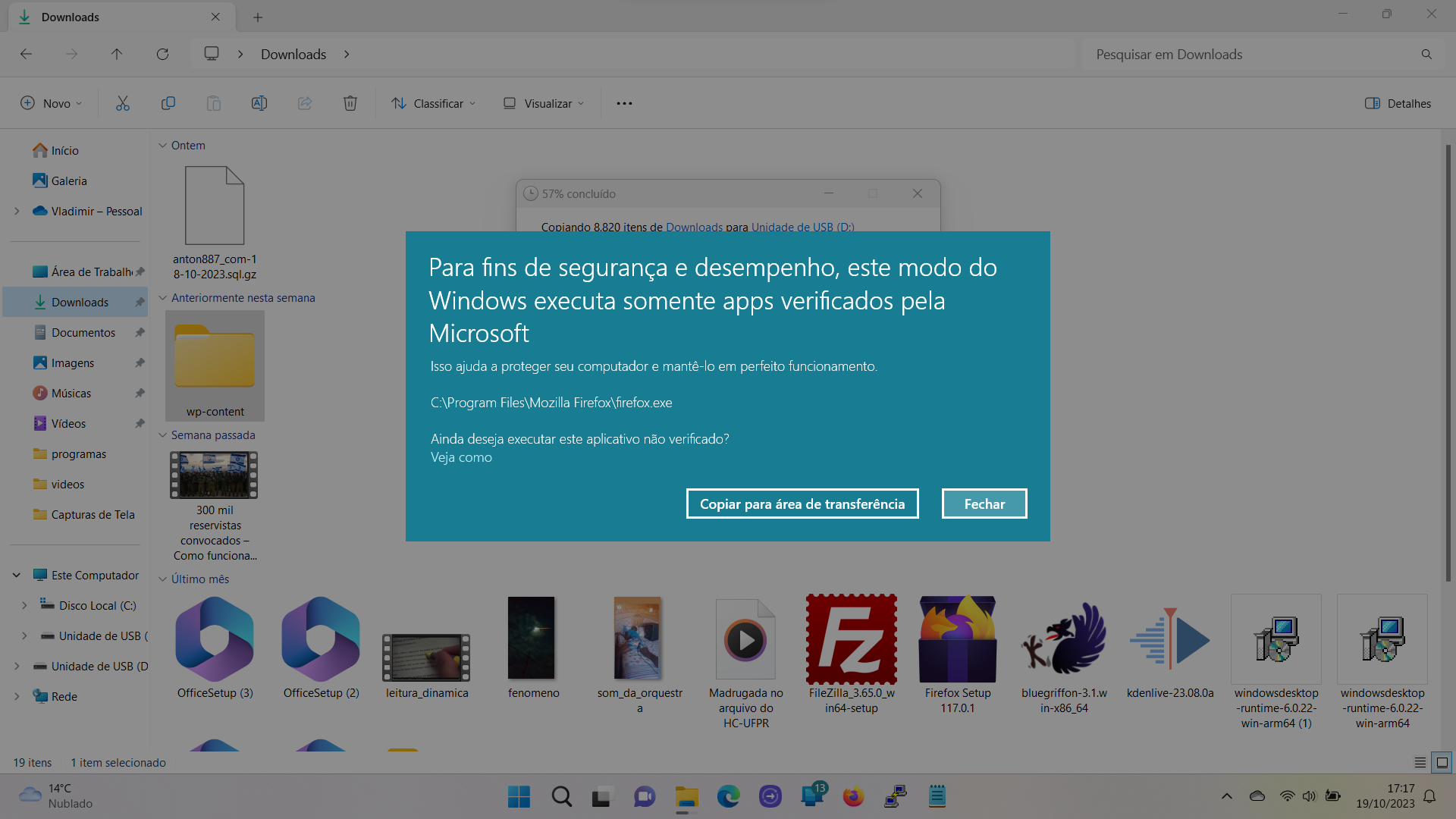Open the three-dots more options menu
This screenshot has width=1456, height=819.
pos(624,103)
